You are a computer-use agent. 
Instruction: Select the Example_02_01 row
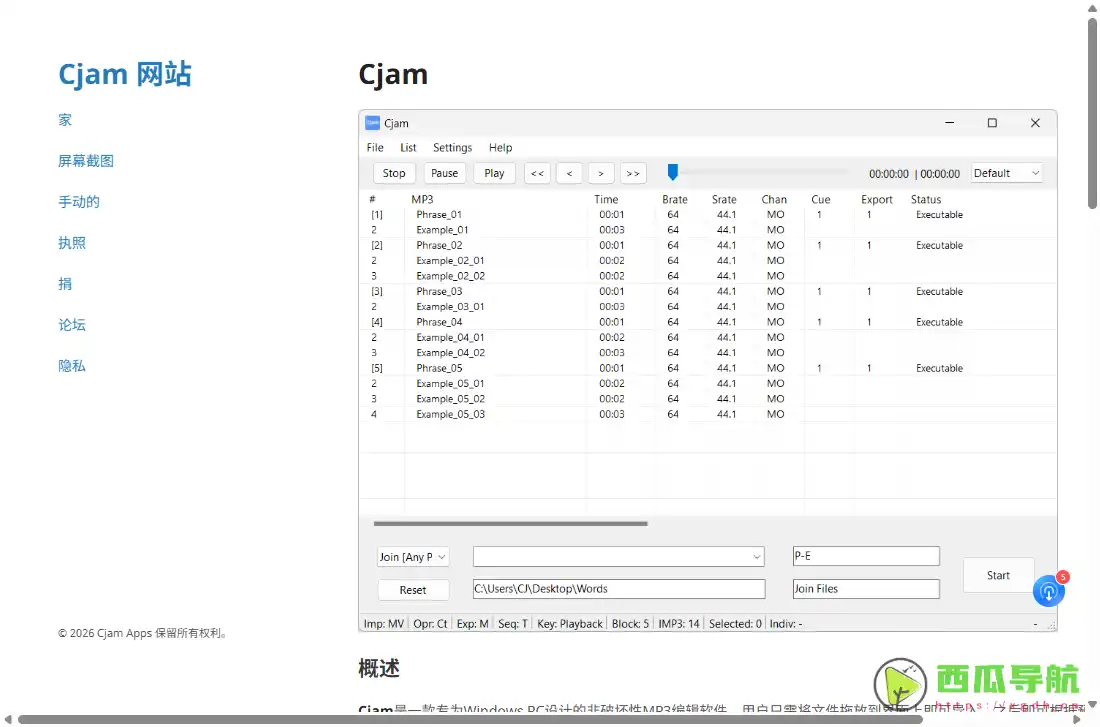tap(707, 261)
